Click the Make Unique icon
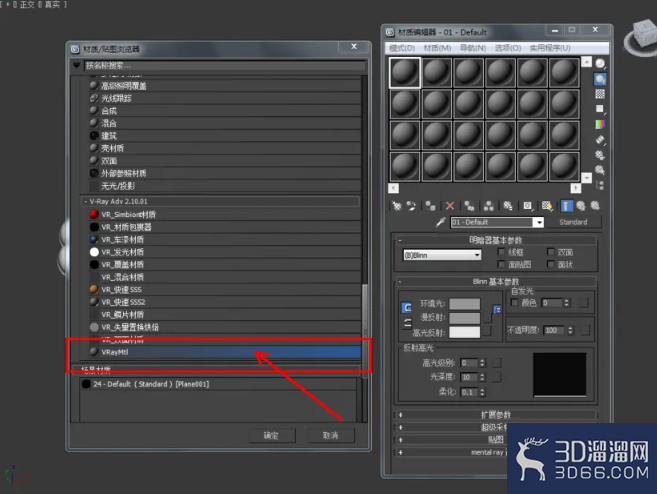Image resolution: width=657 pixels, height=494 pixels. pyautogui.click(x=489, y=206)
